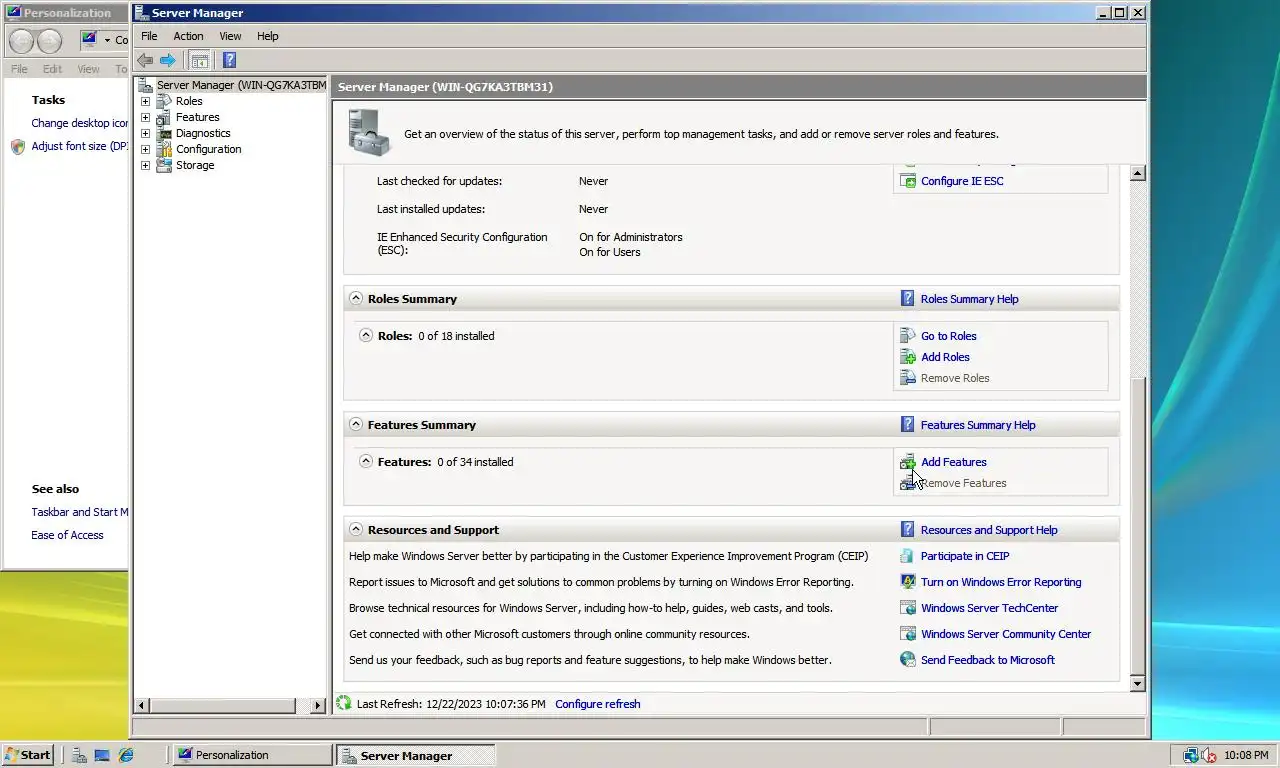Open the View menu in Server Manager
Image resolution: width=1280 pixels, height=768 pixels.
[x=230, y=36]
